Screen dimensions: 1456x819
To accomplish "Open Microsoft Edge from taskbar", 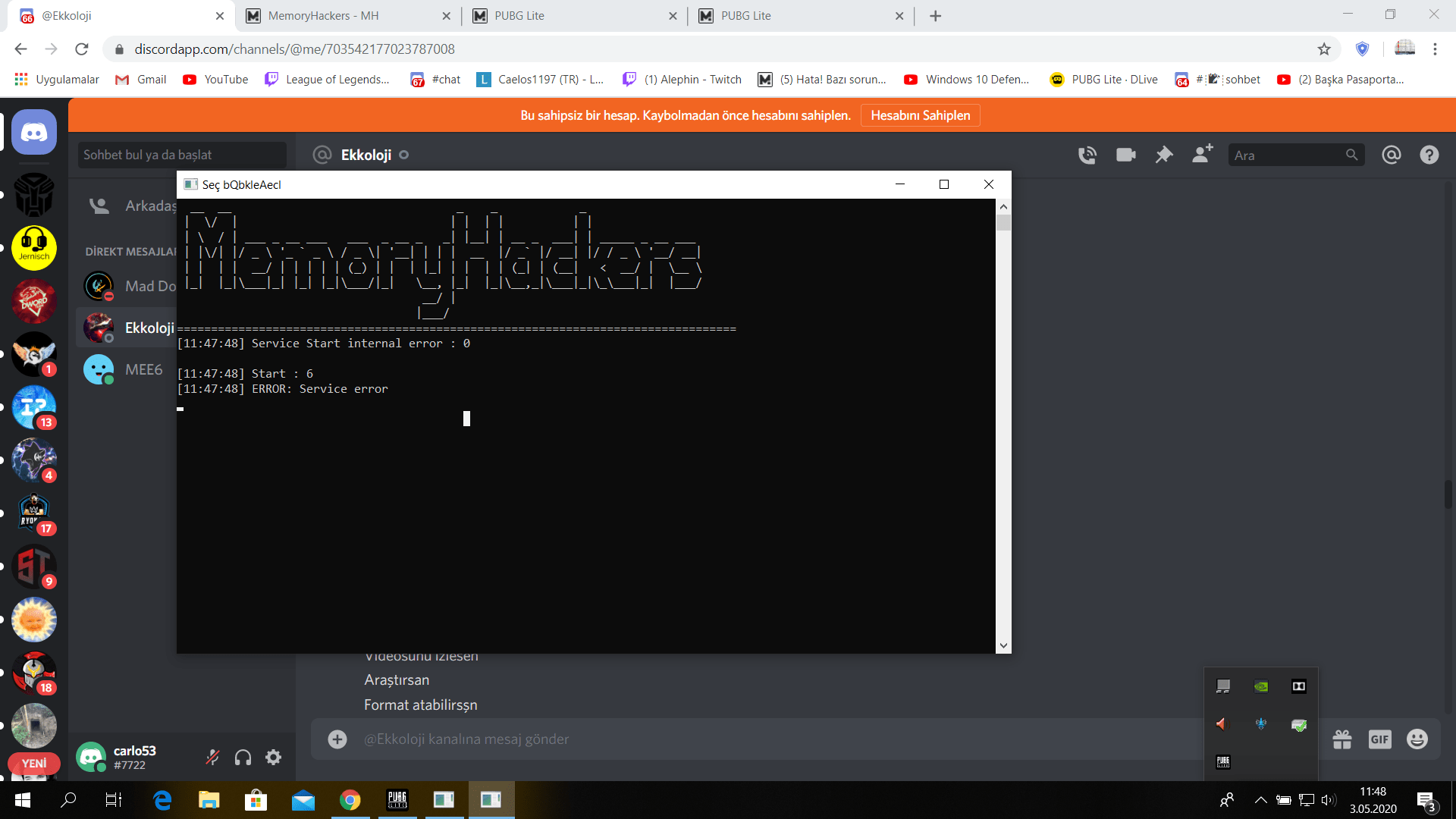I will pos(162,800).
